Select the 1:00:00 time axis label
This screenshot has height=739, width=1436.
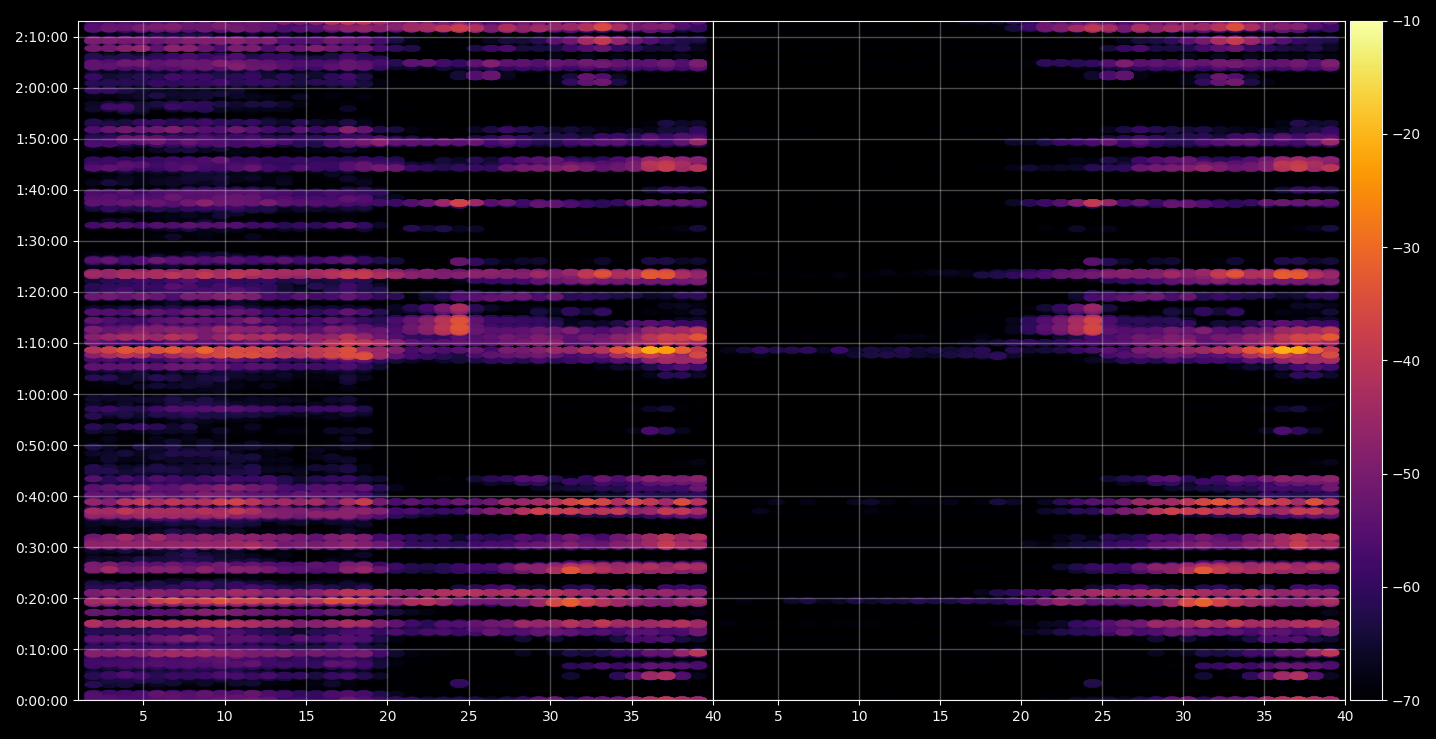pos(41,394)
